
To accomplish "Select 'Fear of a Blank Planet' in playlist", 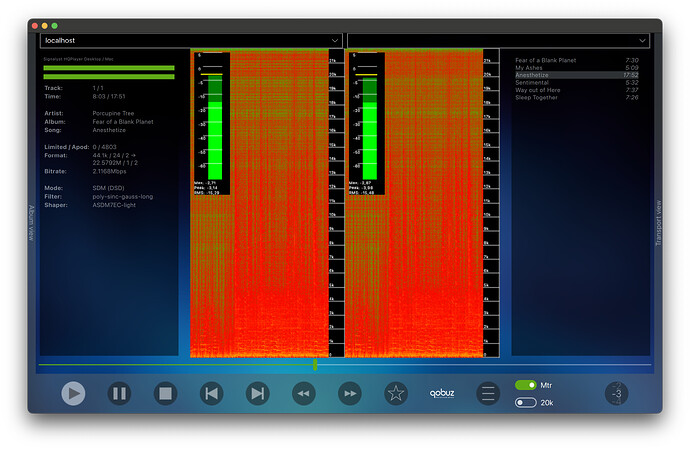I will click(x=577, y=60).
